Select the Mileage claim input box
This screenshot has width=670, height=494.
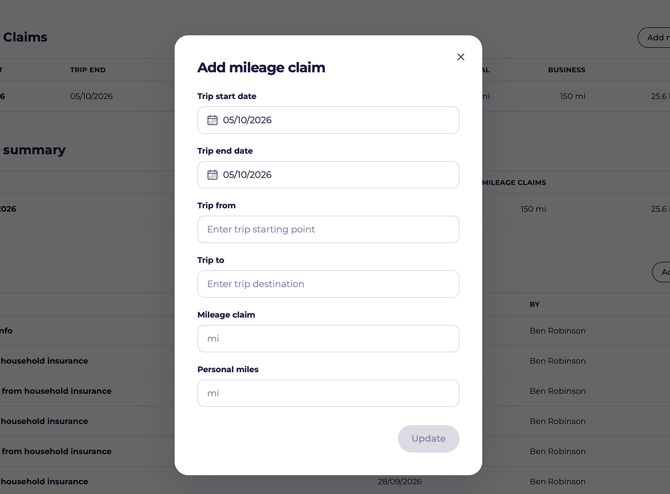coord(328,339)
